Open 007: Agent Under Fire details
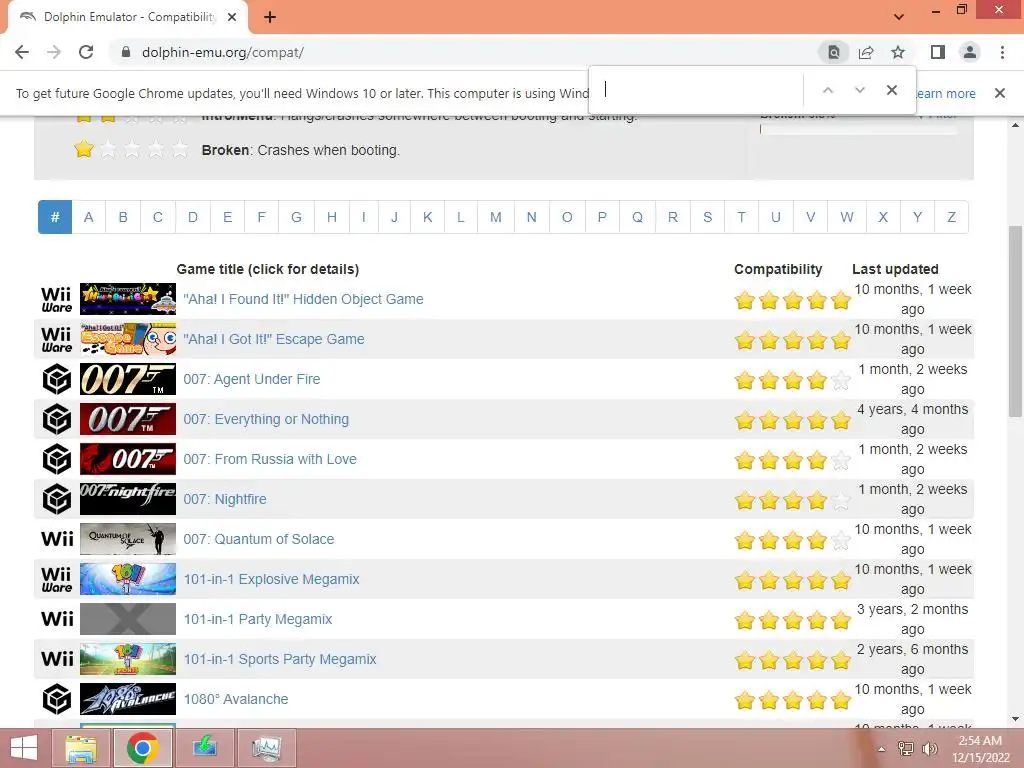Viewport: 1024px width, 768px height. [251, 379]
